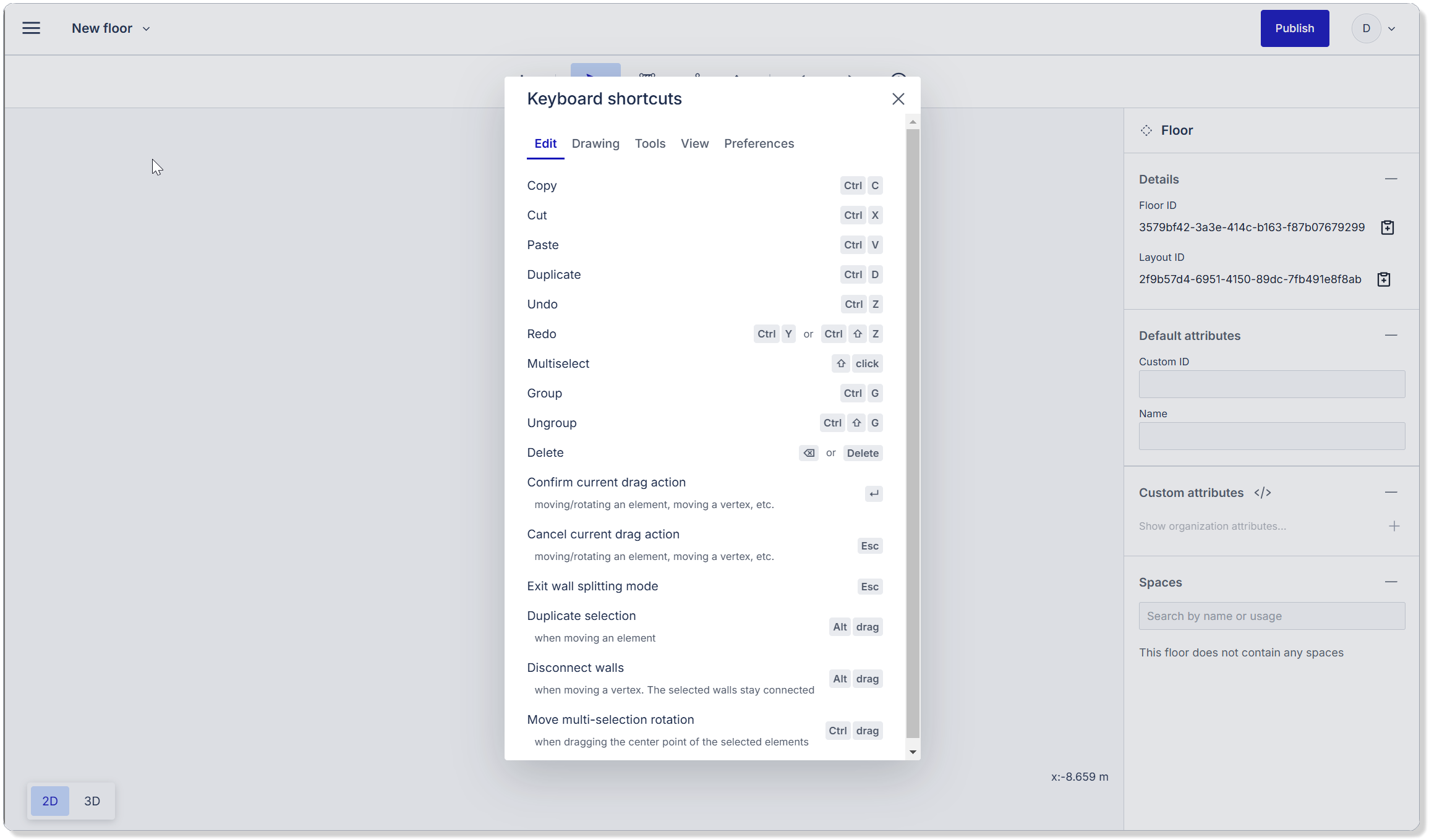Click the move icon beside the Floor title

(x=1146, y=130)
